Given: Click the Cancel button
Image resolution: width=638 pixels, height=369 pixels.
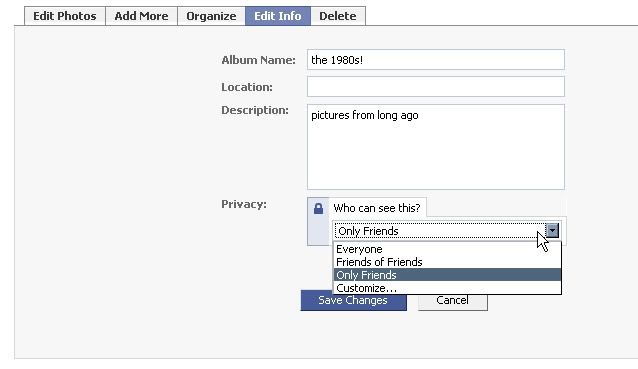Looking at the screenshot, I should (x=452, y=301).
